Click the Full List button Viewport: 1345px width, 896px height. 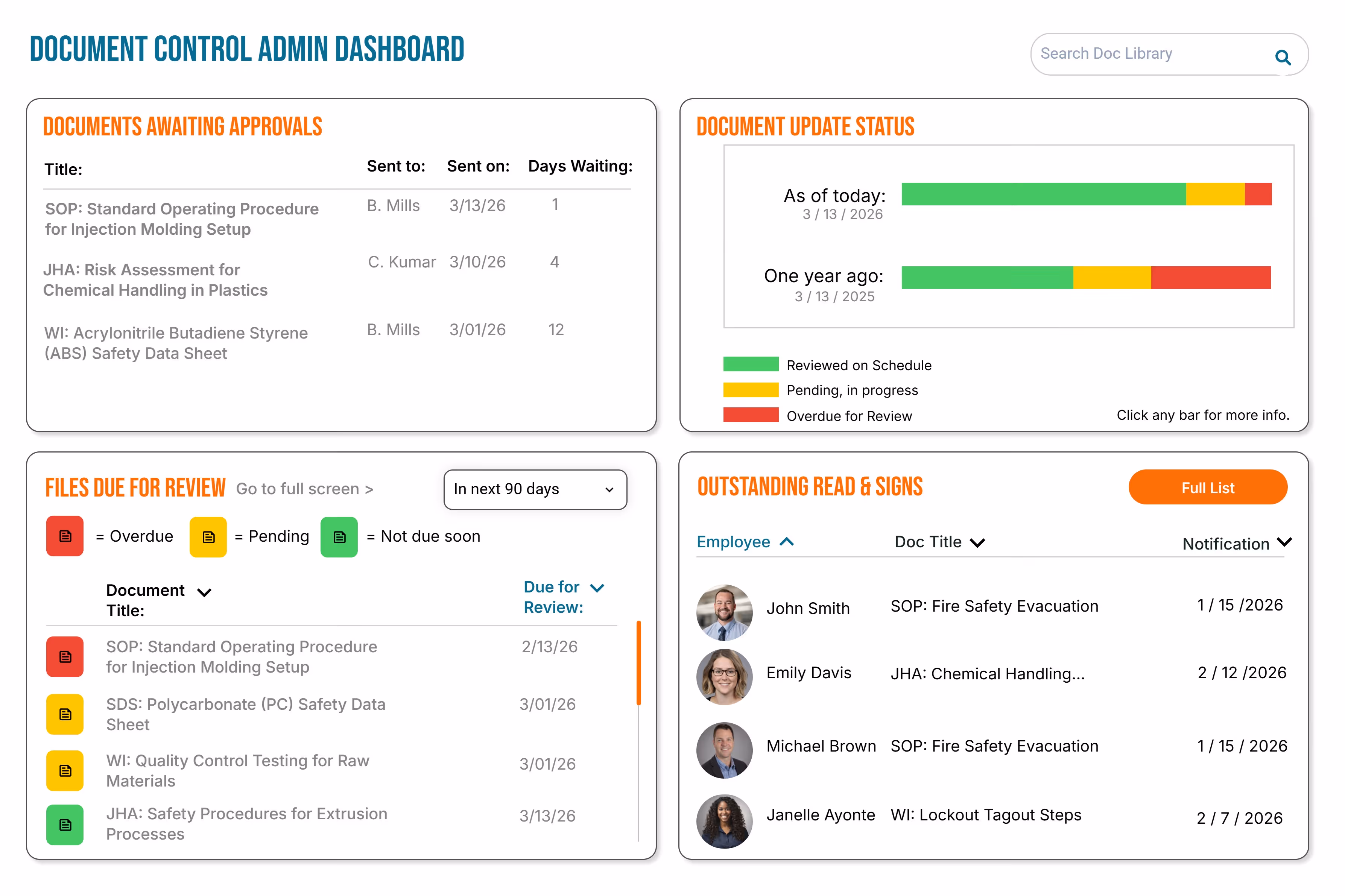[x=1208, y=487]
